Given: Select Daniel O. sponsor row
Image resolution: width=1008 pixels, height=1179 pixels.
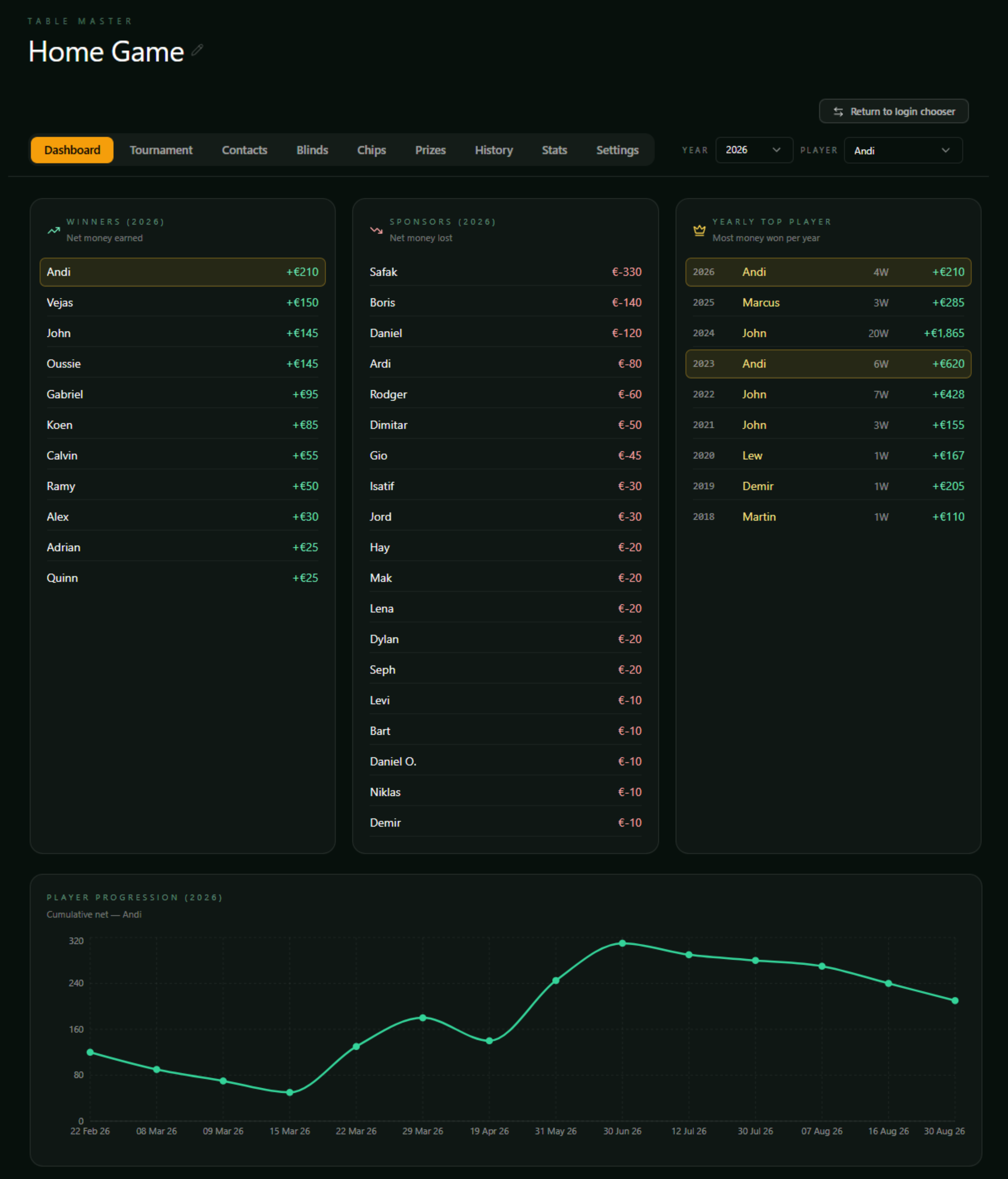Looking at the screenshot, I should click(x=506, y=762).
